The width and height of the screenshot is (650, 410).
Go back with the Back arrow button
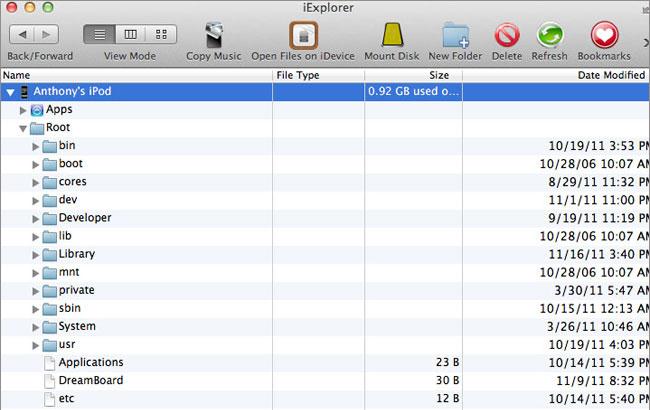tap(22, 34)
